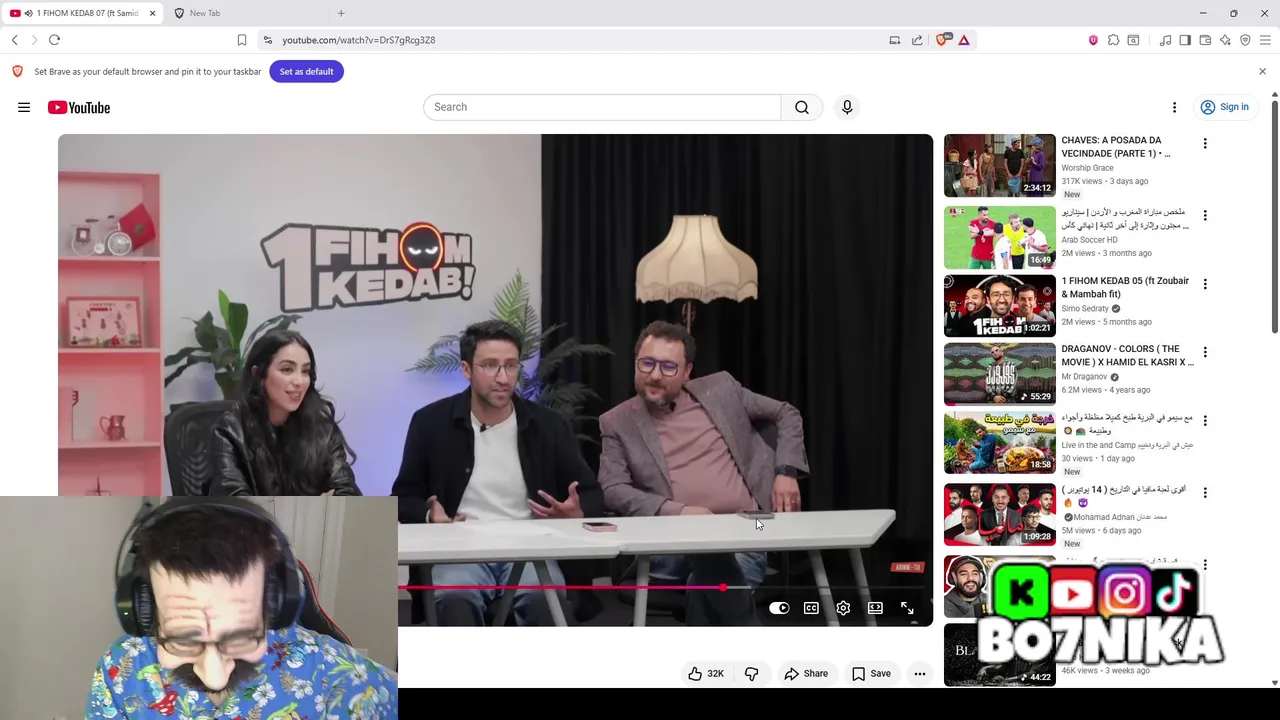Open the Brave Wallet icon
Screen dimensions: 1280x720
[1205, 40]
